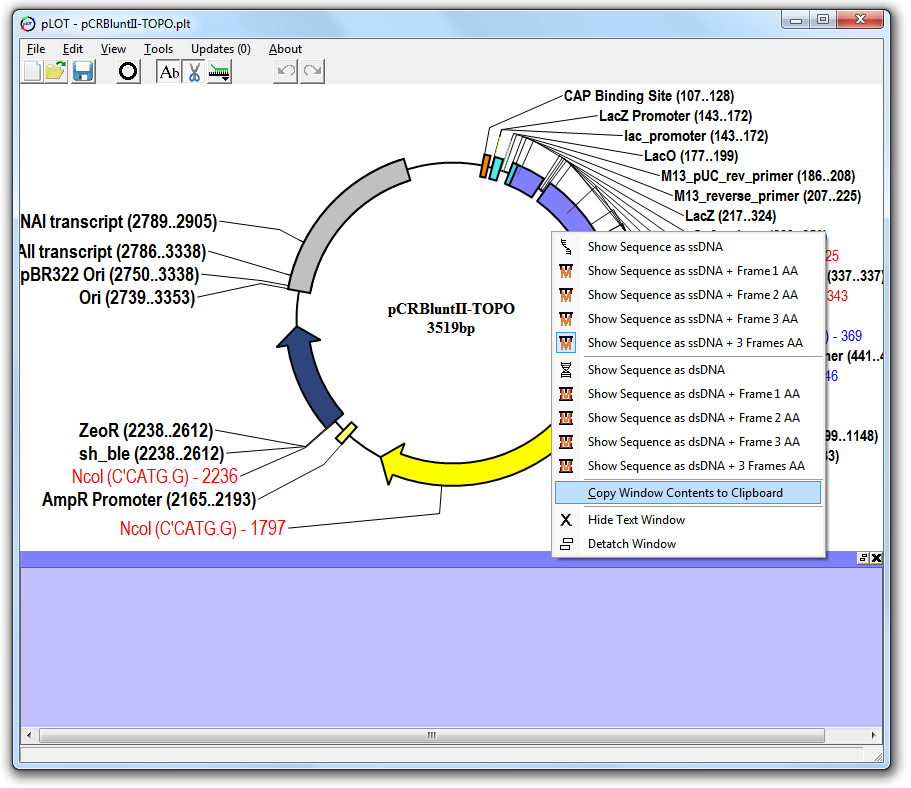Image resolution: width=911 pixels, height=788 pixels.
Task: Click the black circle plasmid toolbar icon
Action: (x=128, y=71)
